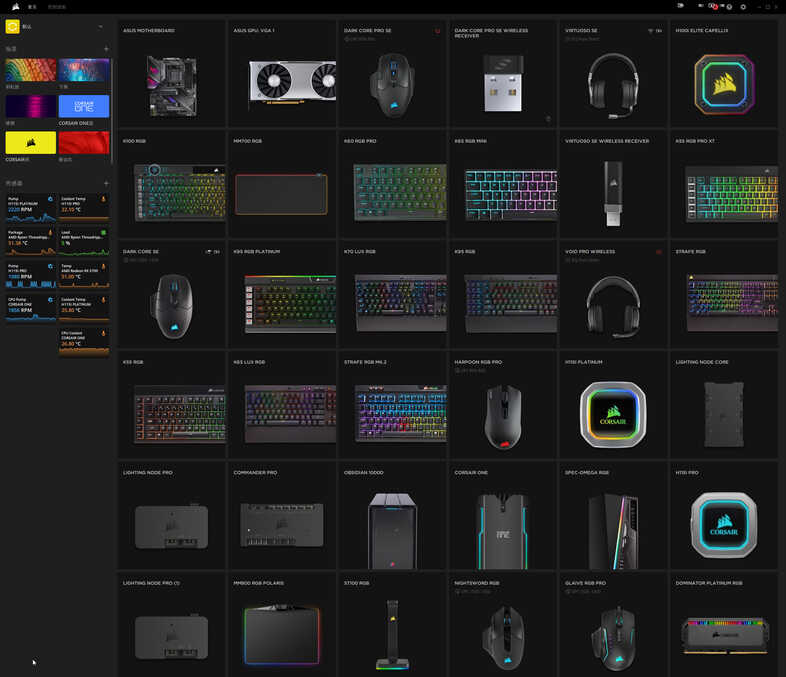
Task: Open the Strafe RGB MK.2 keyboard tile
Action: 392,405
